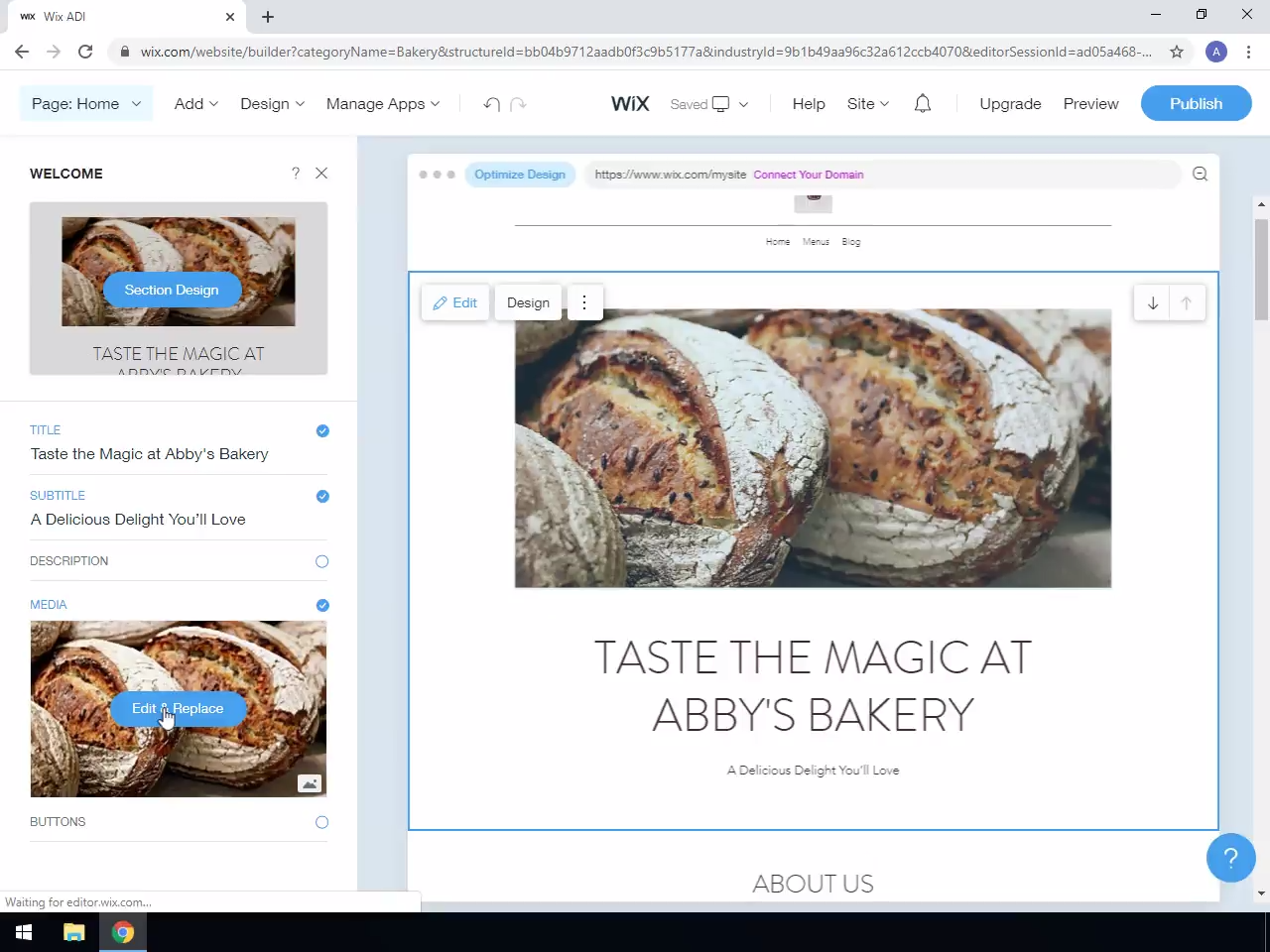Click Preview in the top bar
The image size is (1270, 952).
1090,104
